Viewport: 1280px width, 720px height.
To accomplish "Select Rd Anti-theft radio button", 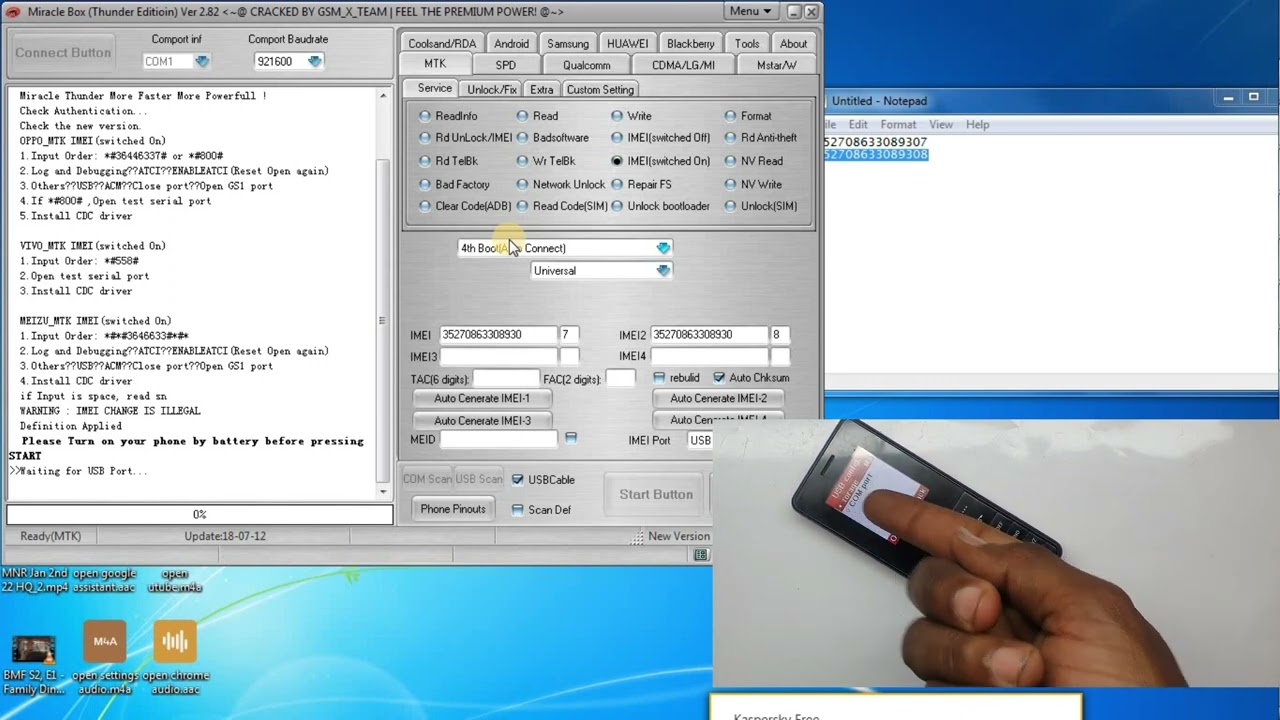I will point(730,138).
